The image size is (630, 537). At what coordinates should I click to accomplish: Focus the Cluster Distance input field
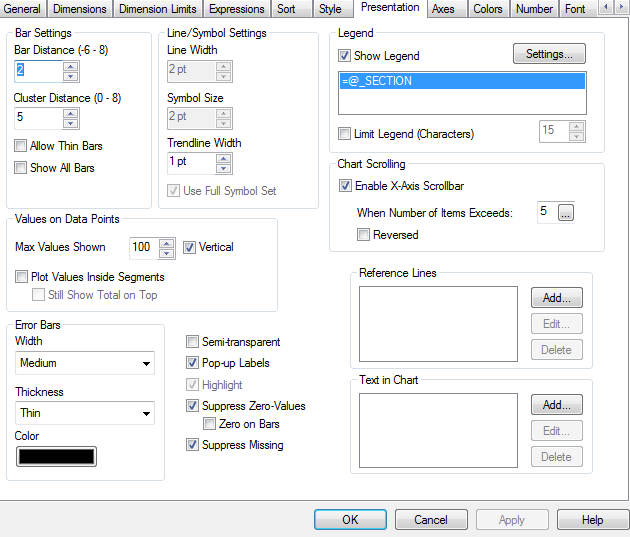(x=39, y=118)
